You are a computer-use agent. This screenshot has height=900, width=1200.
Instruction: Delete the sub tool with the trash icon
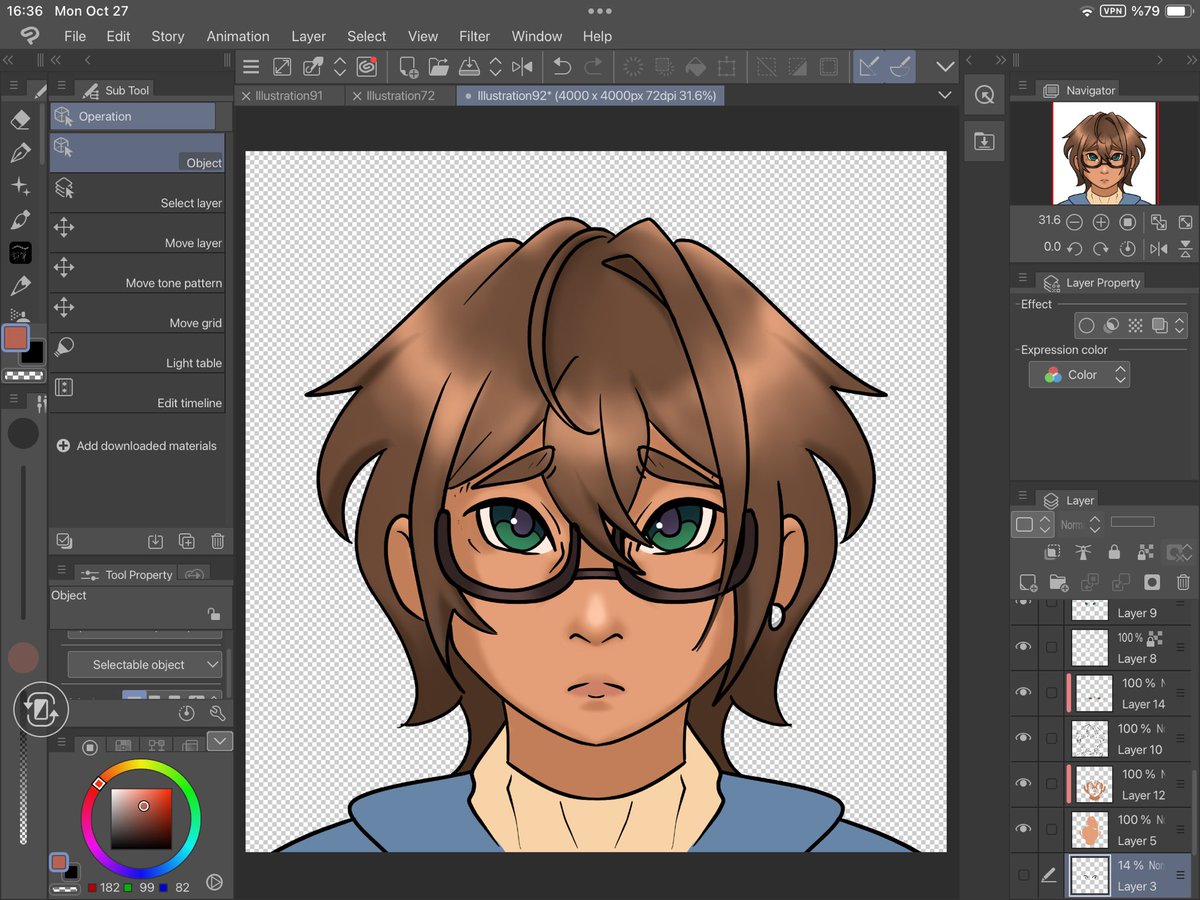pos(217,541)
